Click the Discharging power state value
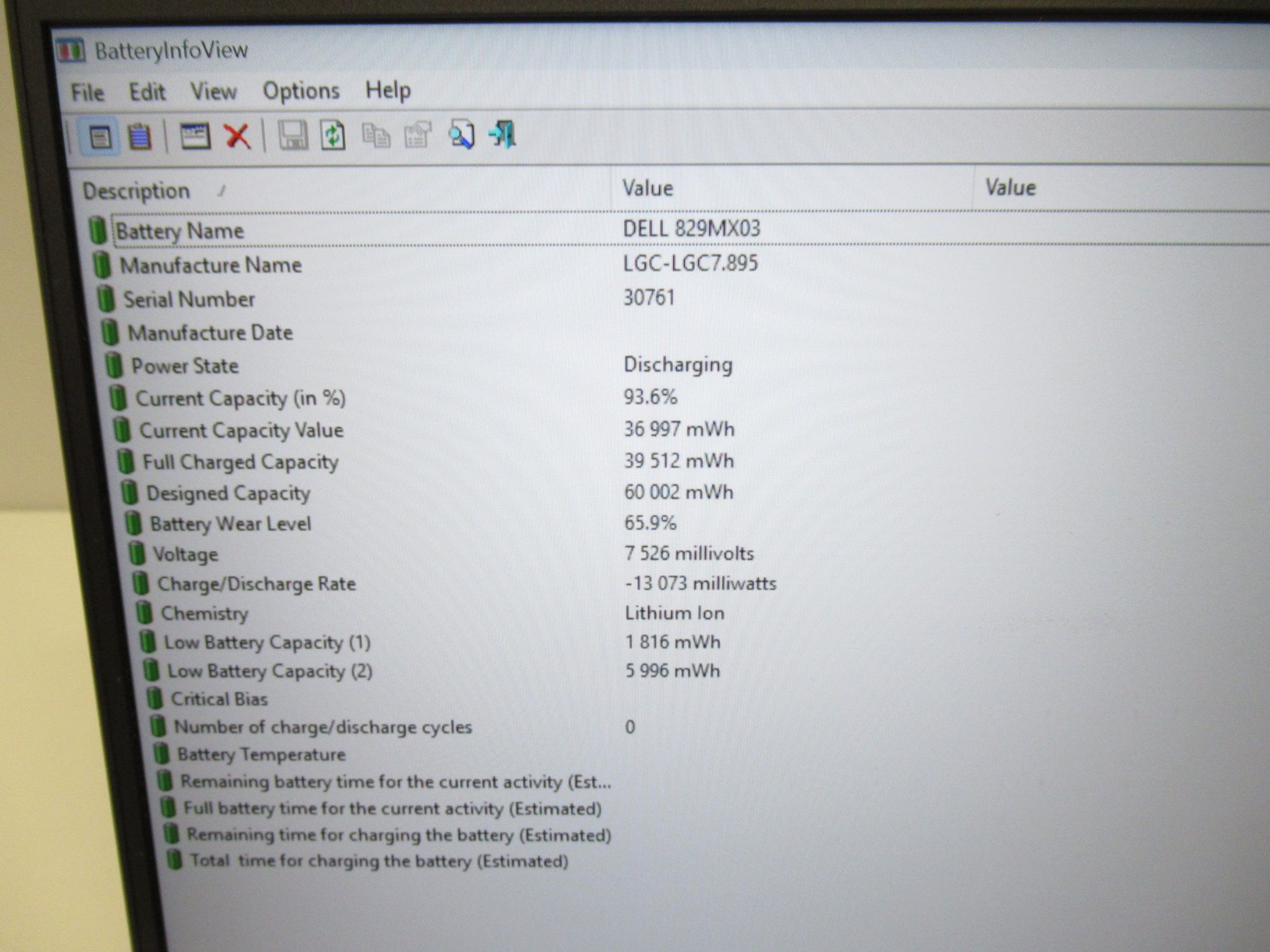The image size is (1270, 952). tap(678, 364)
